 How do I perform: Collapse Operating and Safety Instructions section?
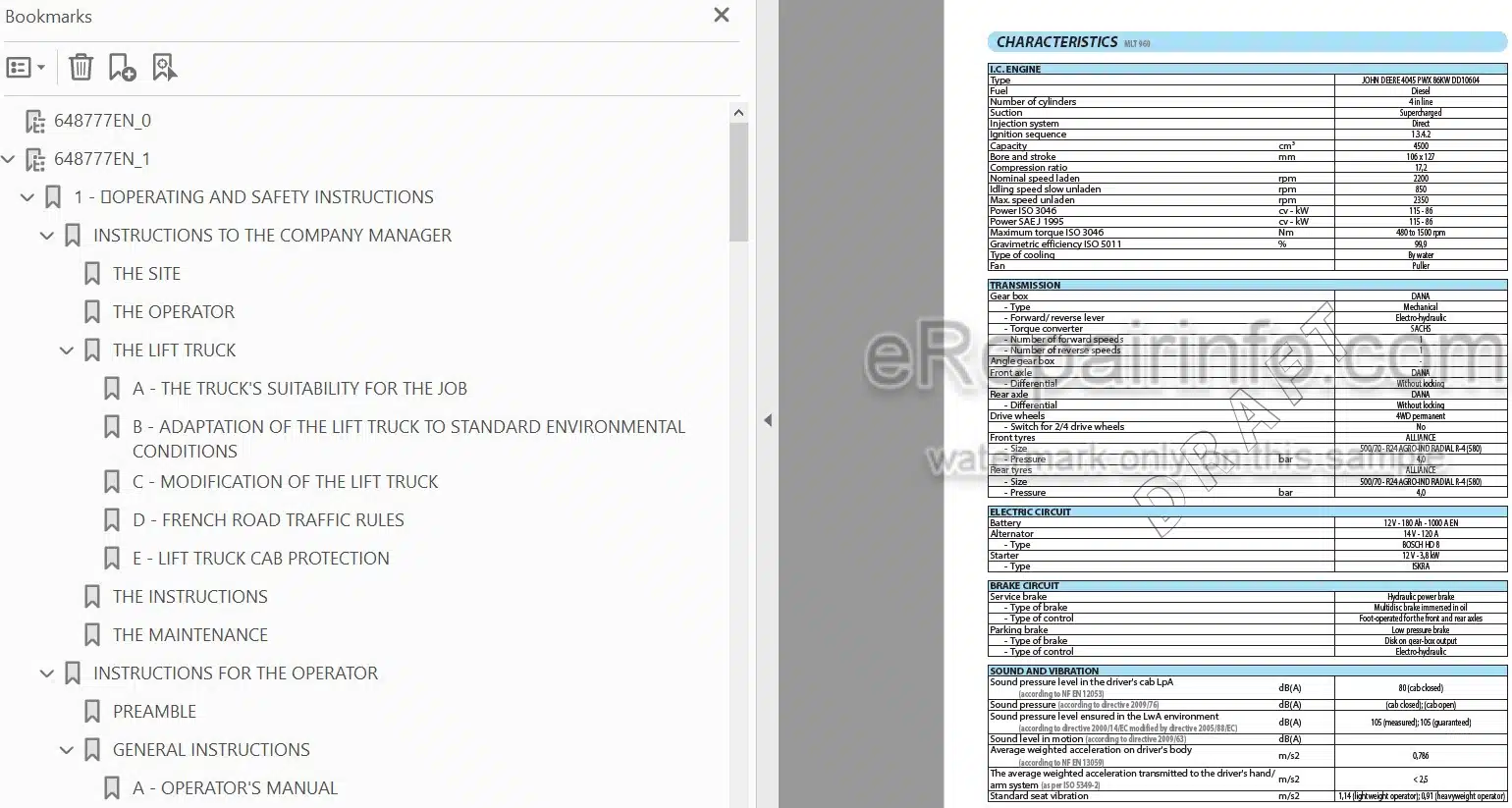click(27, 197)
